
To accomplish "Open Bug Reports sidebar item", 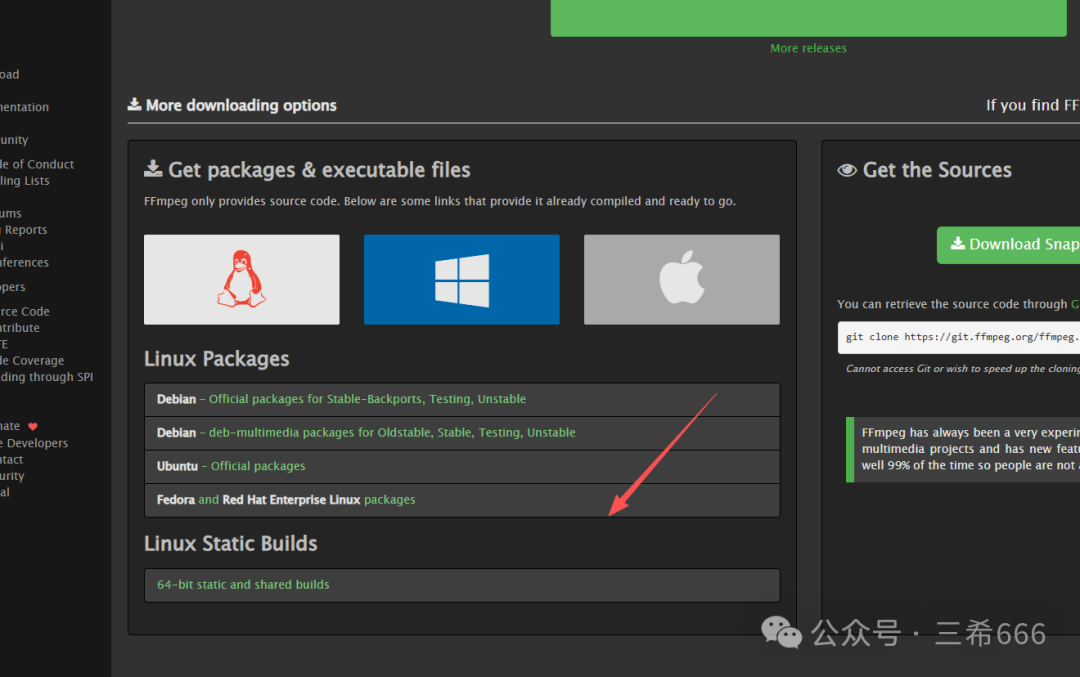I will tap(25, 230).
